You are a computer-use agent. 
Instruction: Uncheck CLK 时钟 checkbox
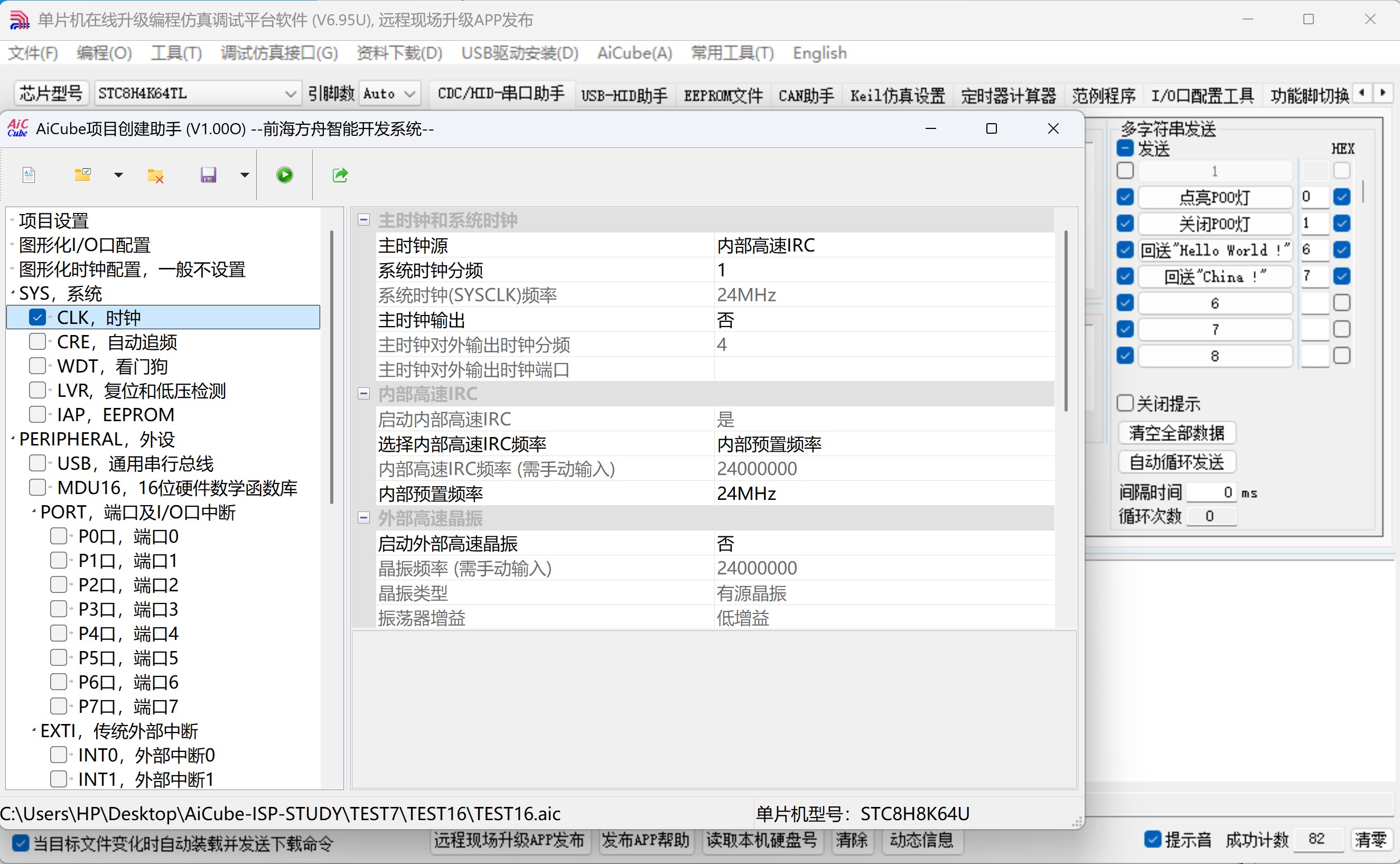point(37,317)
